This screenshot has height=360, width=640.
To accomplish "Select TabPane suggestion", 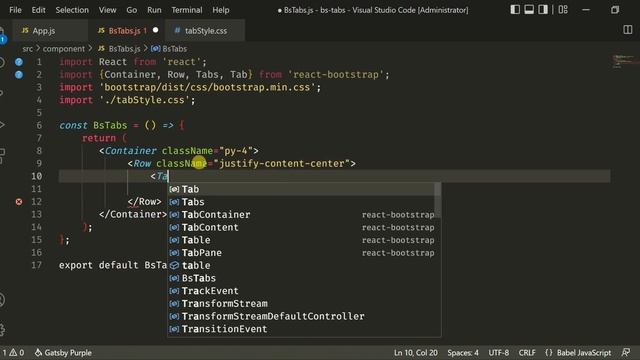I will tap(301, 253).
